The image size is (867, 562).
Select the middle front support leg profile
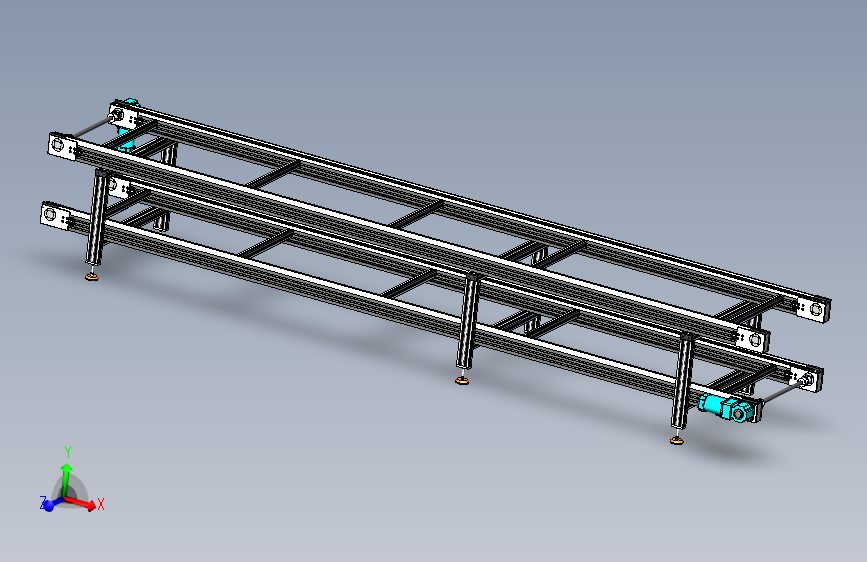click(x=468, y=321)
